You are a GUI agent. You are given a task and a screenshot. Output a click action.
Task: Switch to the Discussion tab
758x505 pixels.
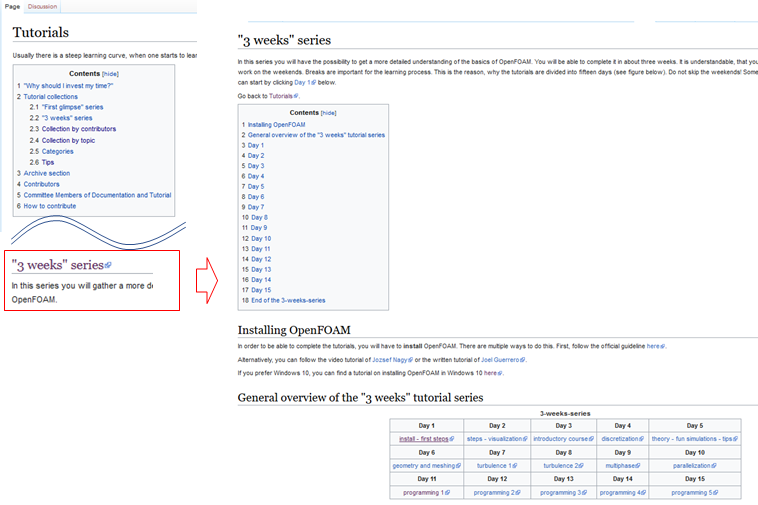point(42,6)
